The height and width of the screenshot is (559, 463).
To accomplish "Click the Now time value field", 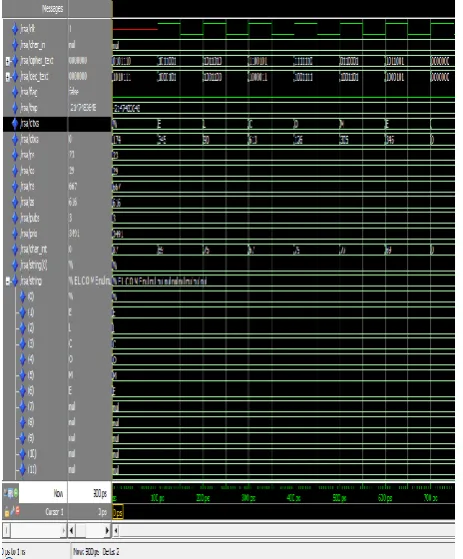I will (x=89, y=493).
